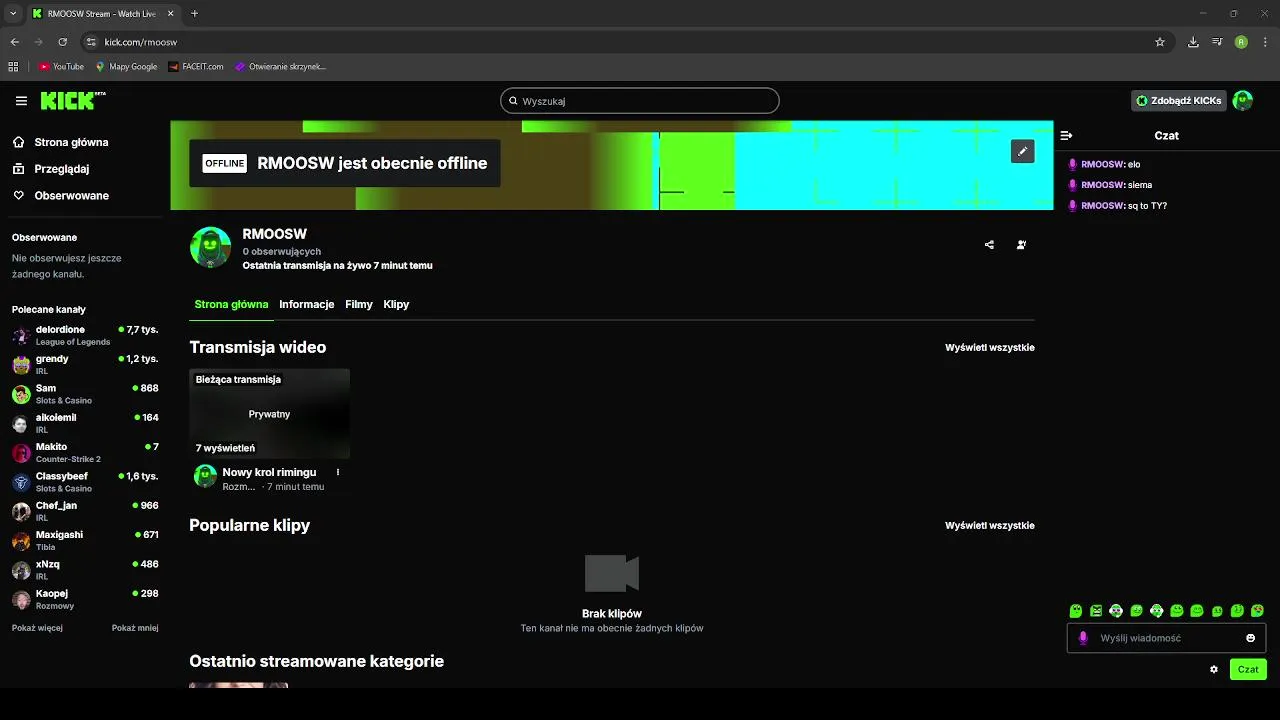
Task: Open the Otwieranie skrzynek bookmark
Action: click(x=281, y=67)
